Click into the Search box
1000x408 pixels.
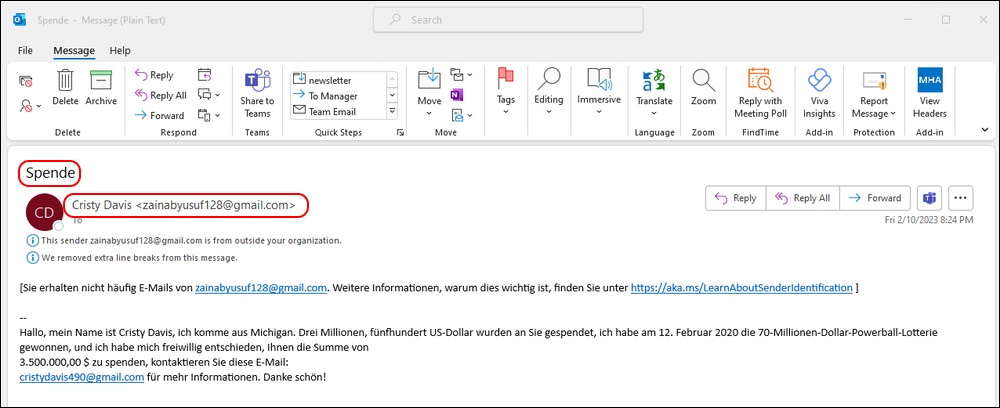pos(508,20)
